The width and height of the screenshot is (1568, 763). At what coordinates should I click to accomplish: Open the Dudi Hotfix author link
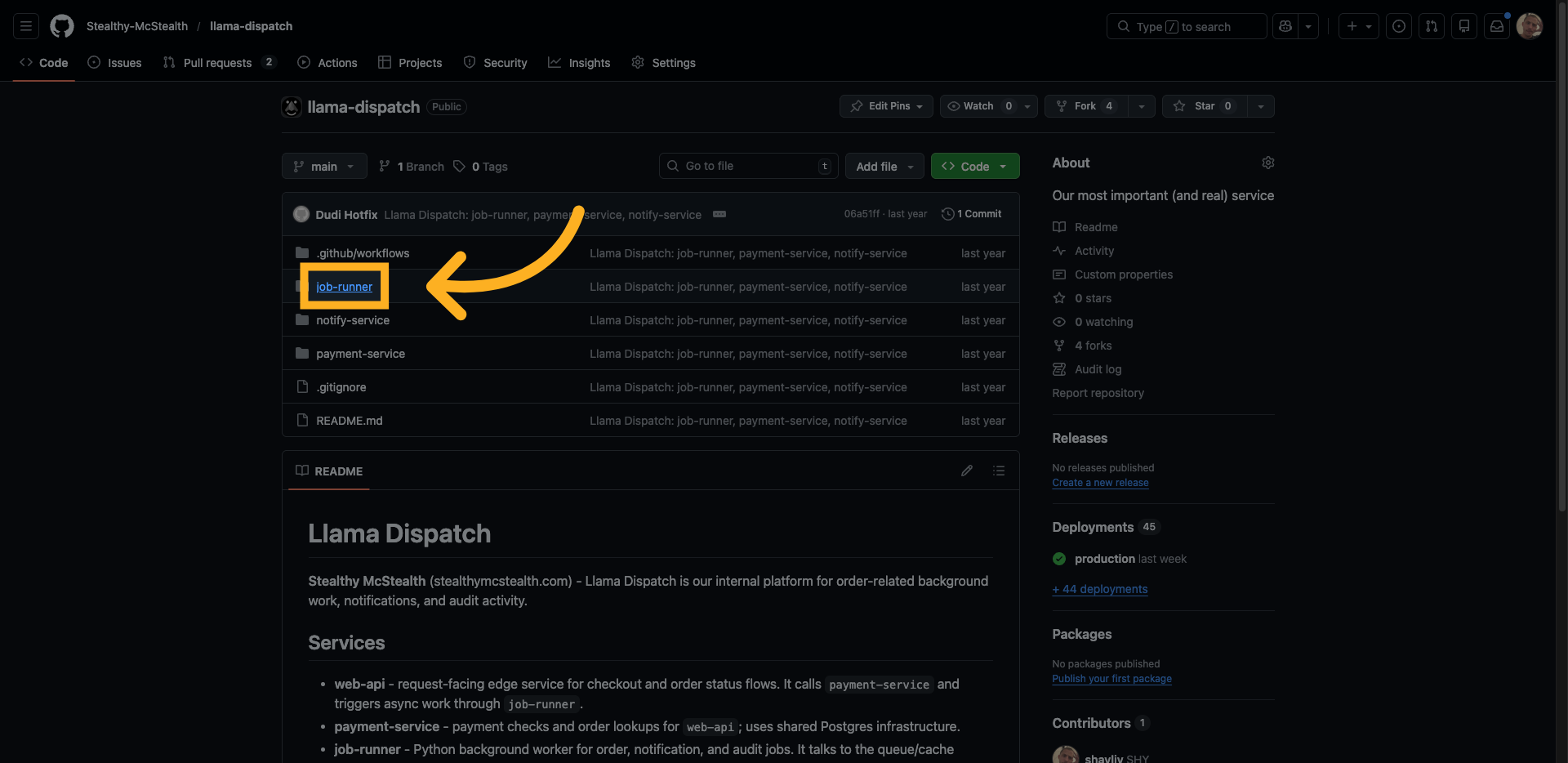(x=346, y=215)
